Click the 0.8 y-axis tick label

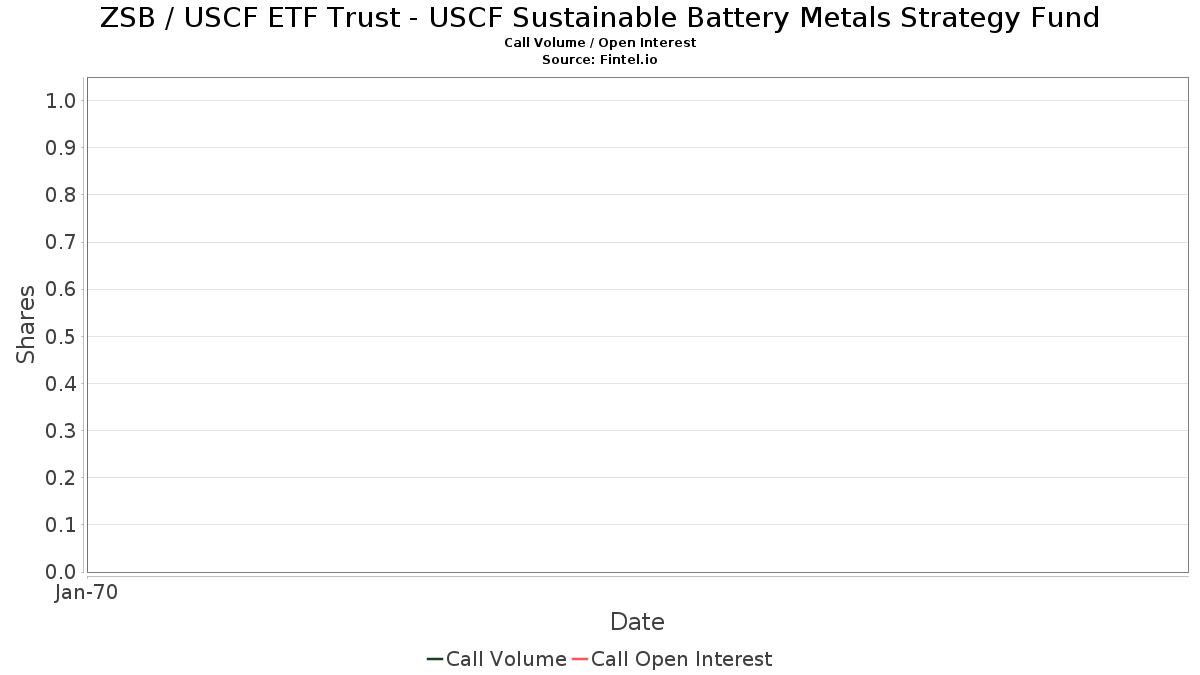tap(61, 195)
